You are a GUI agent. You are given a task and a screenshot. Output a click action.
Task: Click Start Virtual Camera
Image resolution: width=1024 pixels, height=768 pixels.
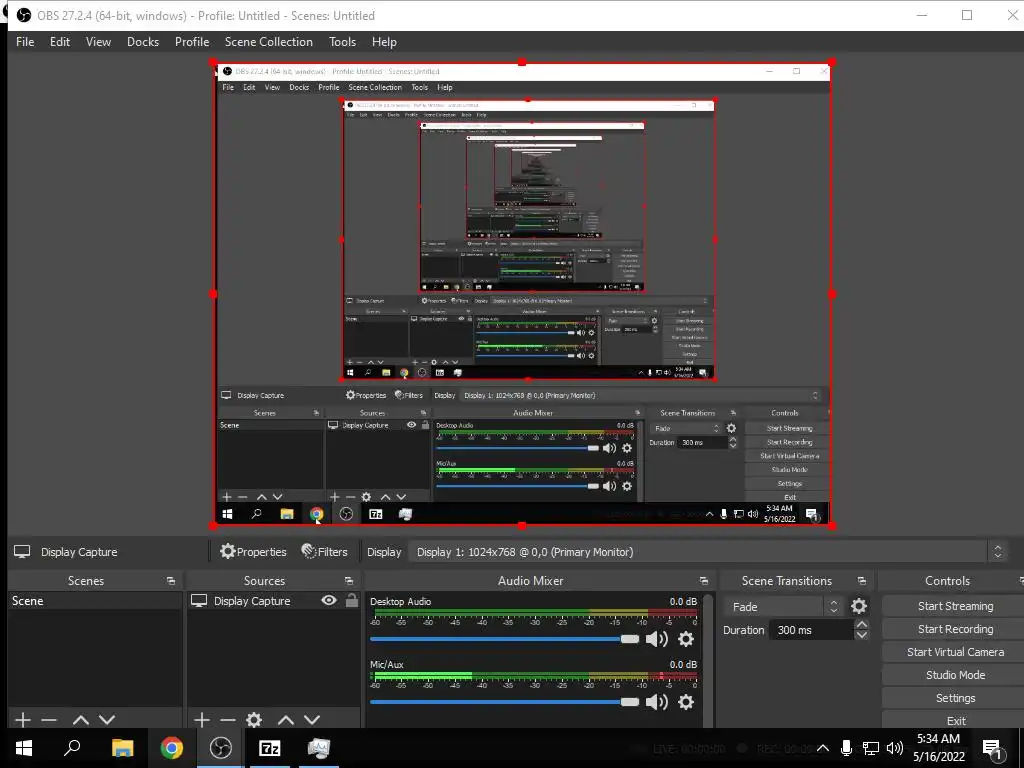pyautogui.click(x=955, y=652)
